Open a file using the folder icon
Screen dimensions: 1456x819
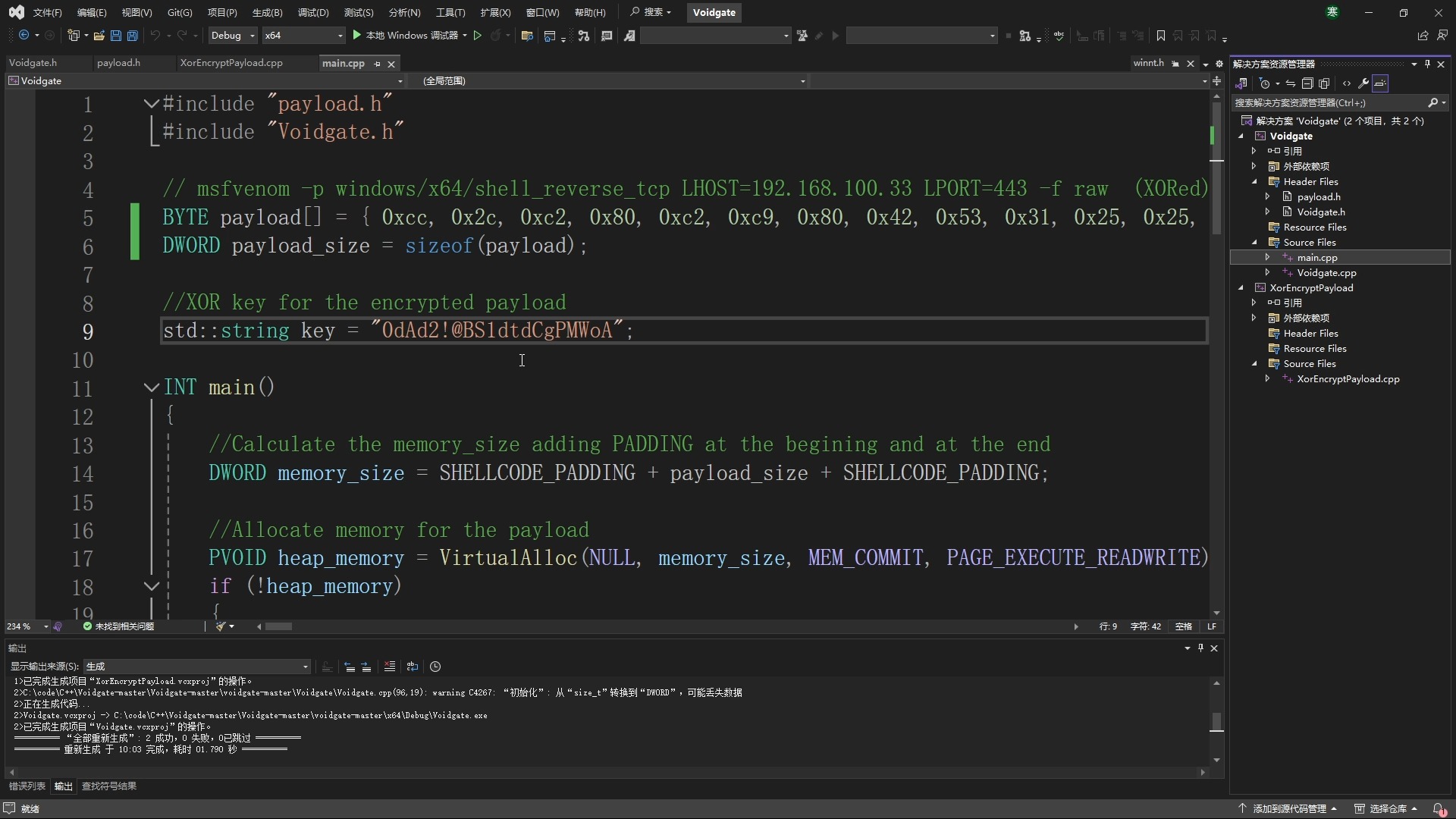pos(99,36)
